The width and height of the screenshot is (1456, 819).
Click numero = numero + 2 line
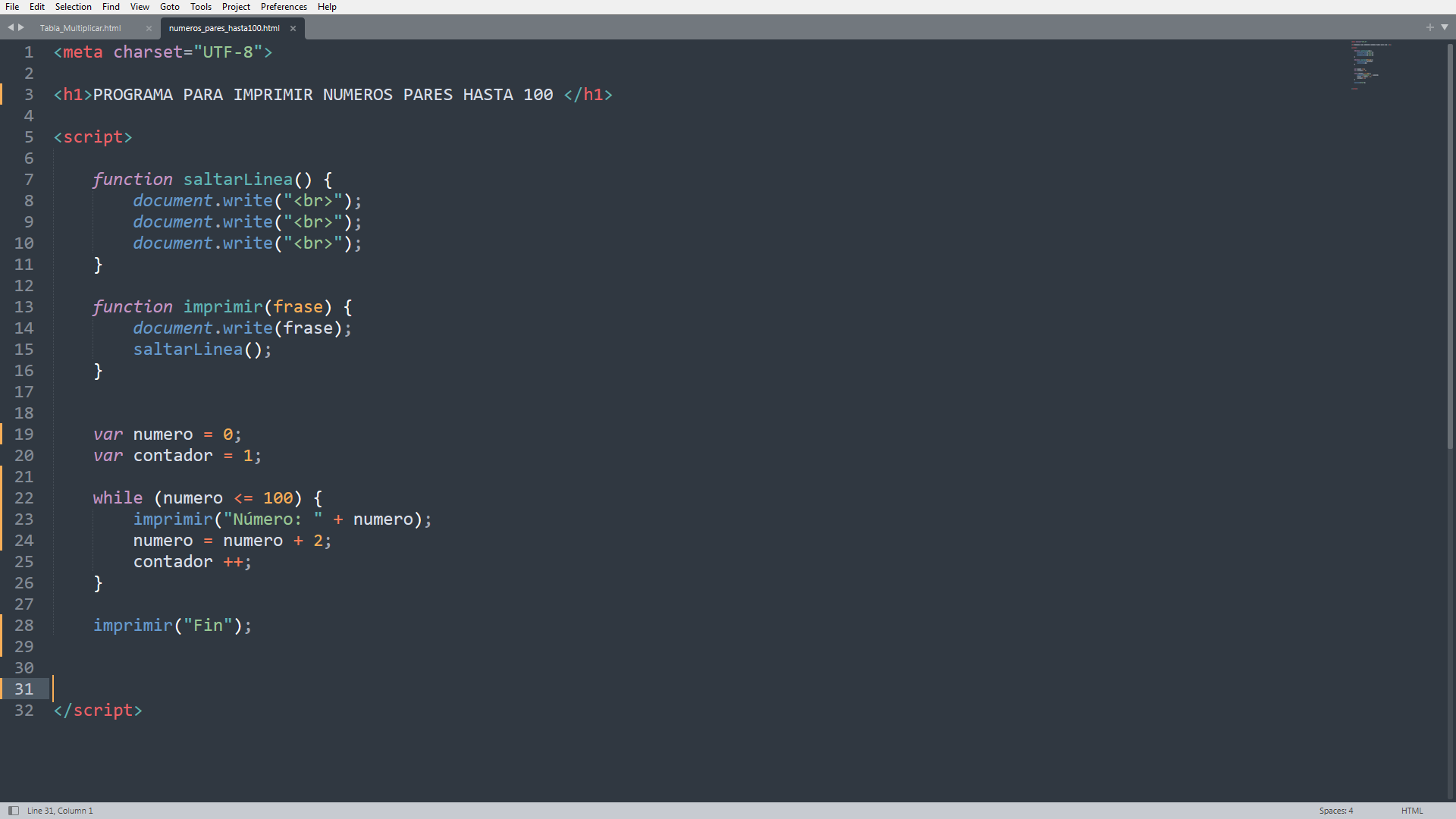pyautogui.click(x=233, y=541)
